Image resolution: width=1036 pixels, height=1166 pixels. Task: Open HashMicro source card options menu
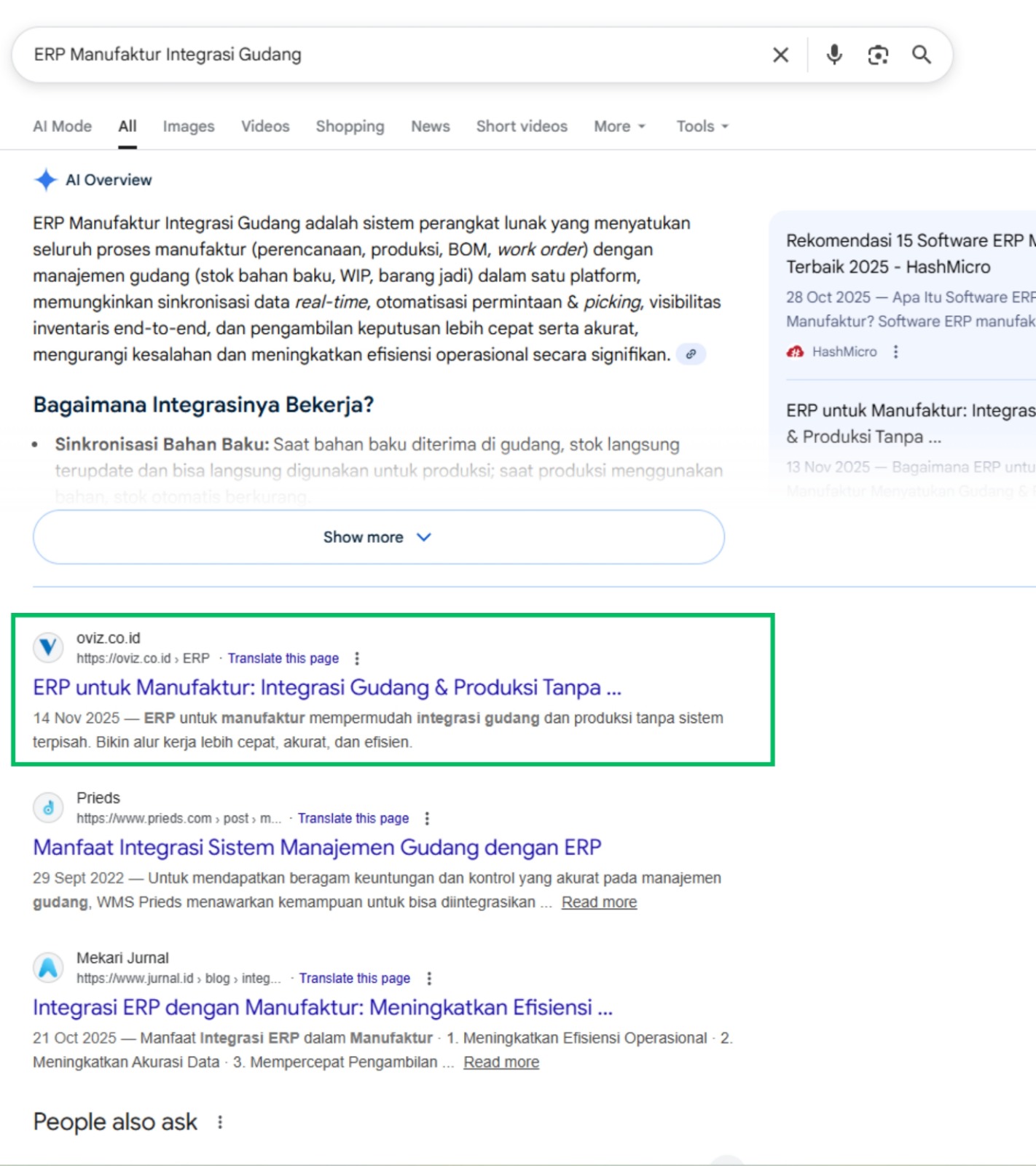895,352
